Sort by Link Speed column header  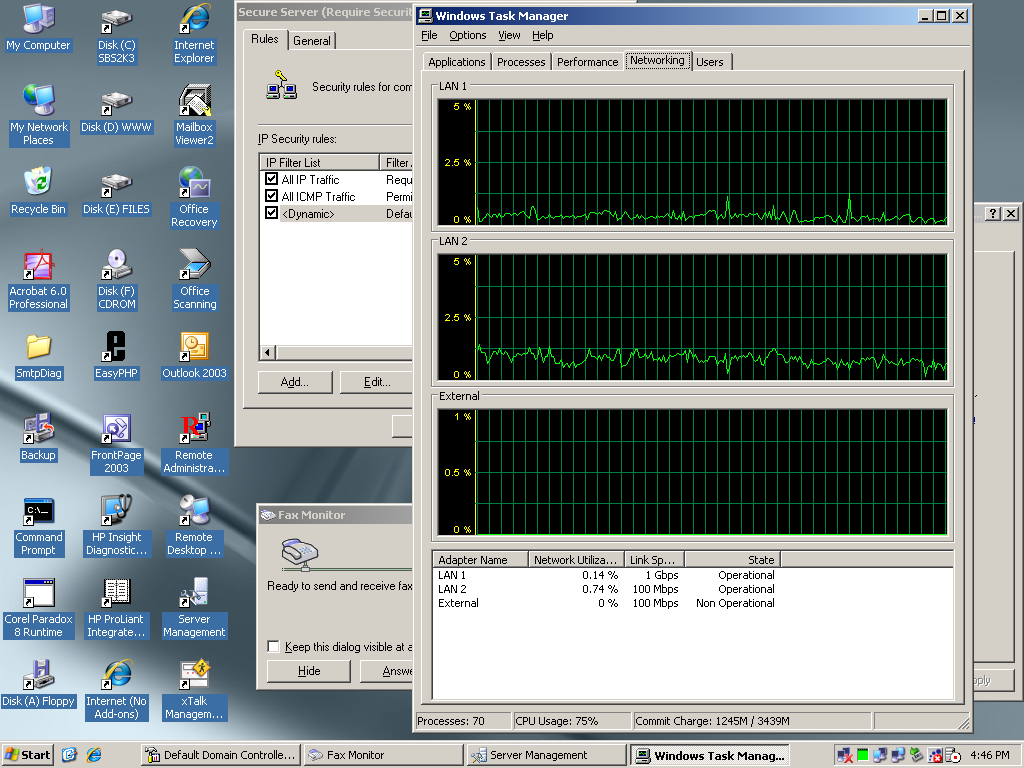[654, 560]
